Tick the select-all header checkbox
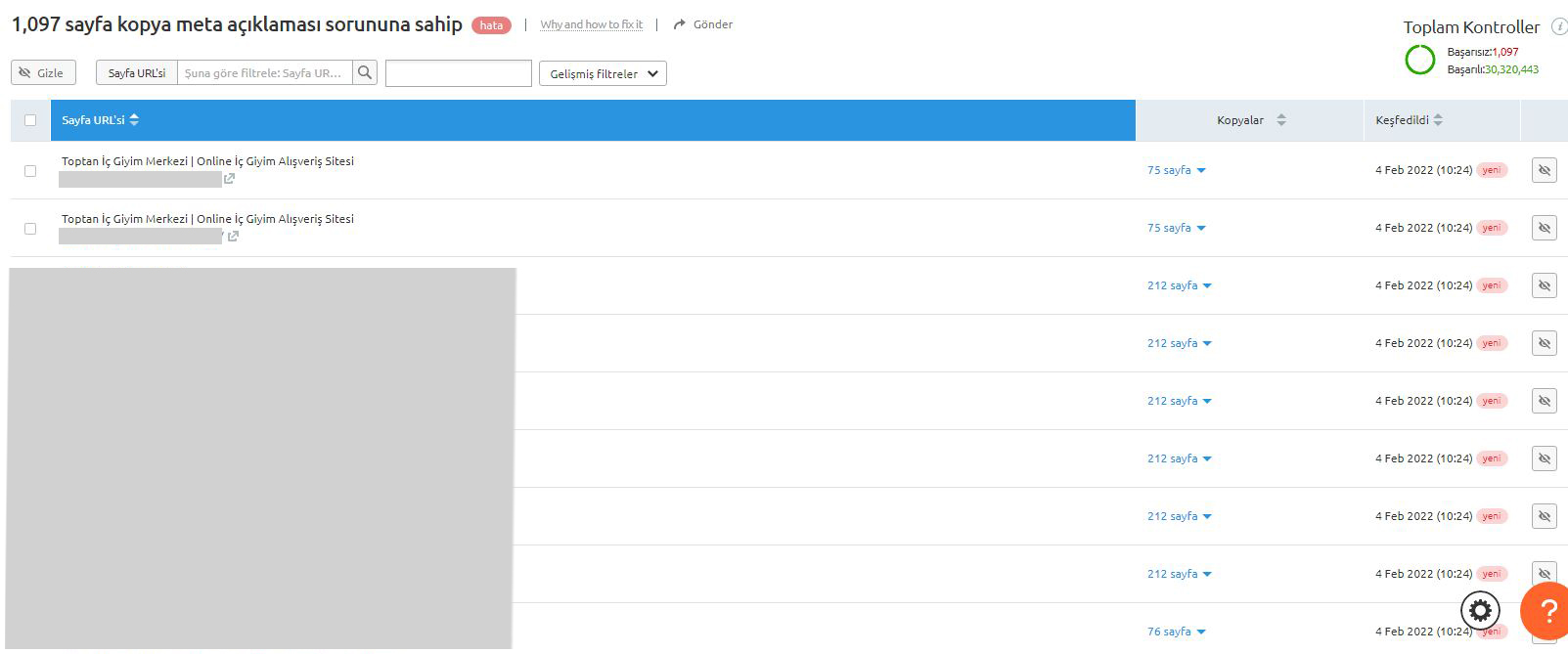 point(30,120)
